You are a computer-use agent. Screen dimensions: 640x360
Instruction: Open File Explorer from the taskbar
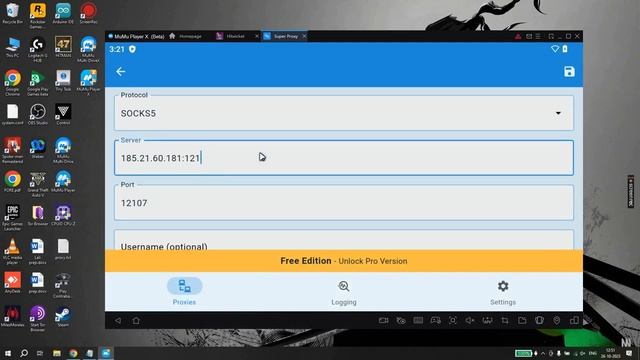click(57, 353)
